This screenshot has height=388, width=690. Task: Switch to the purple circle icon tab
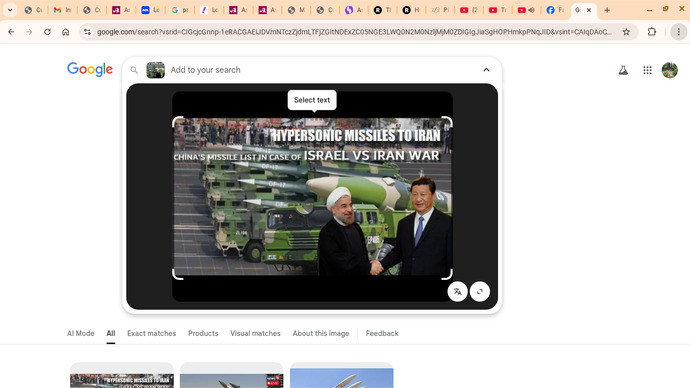pyautogui.click(x=353, y=10)
